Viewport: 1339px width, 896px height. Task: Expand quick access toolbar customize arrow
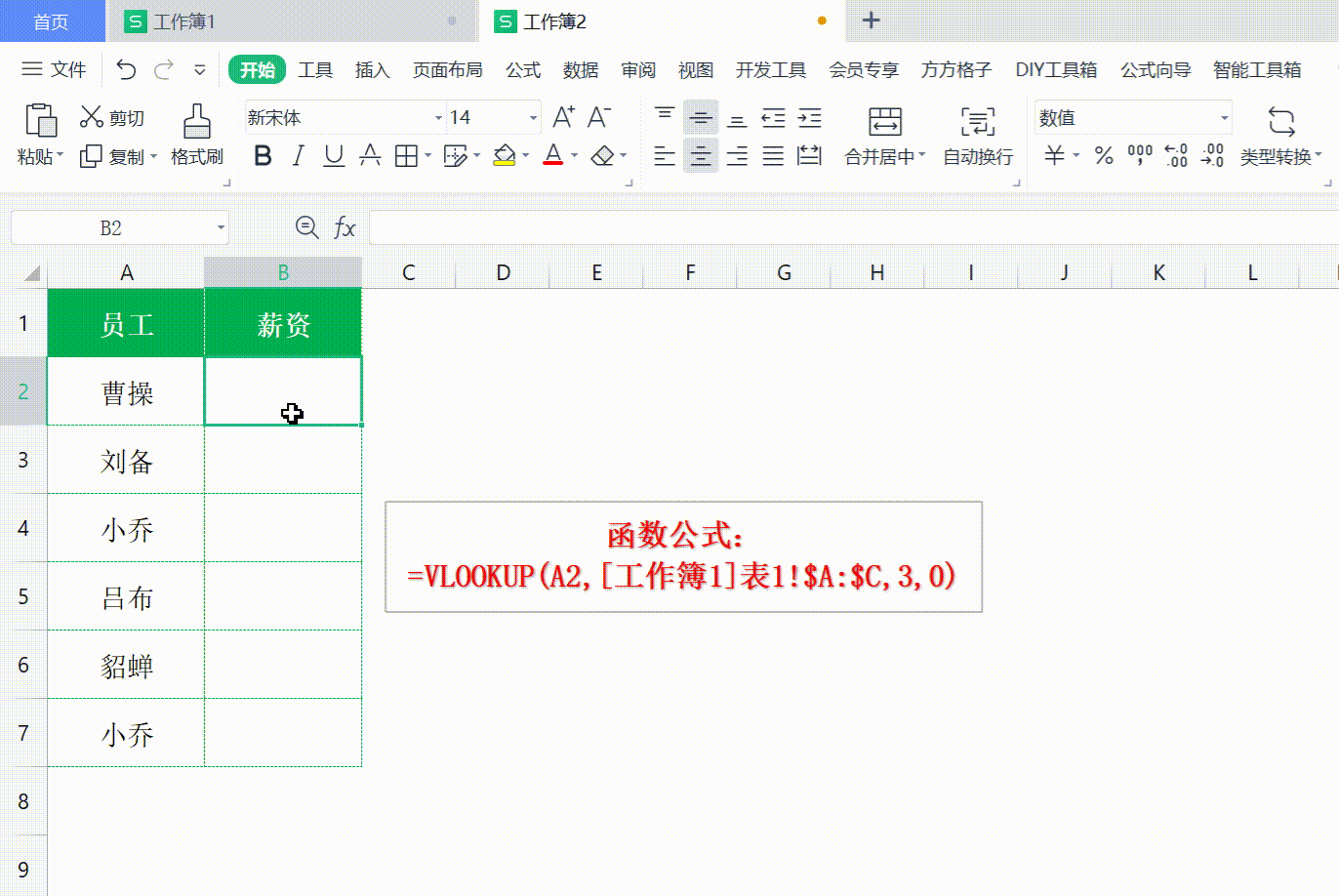(200, 69)
